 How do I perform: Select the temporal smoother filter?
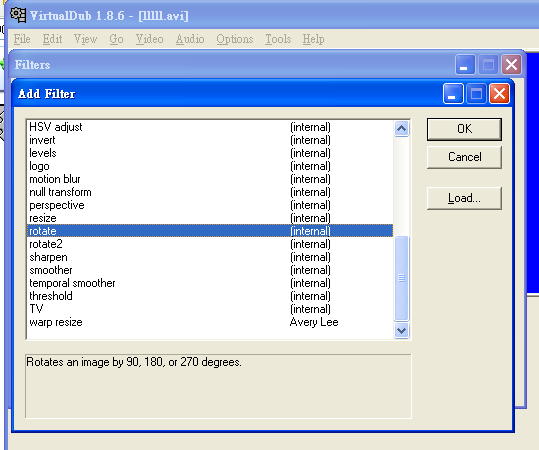point(210,283)
